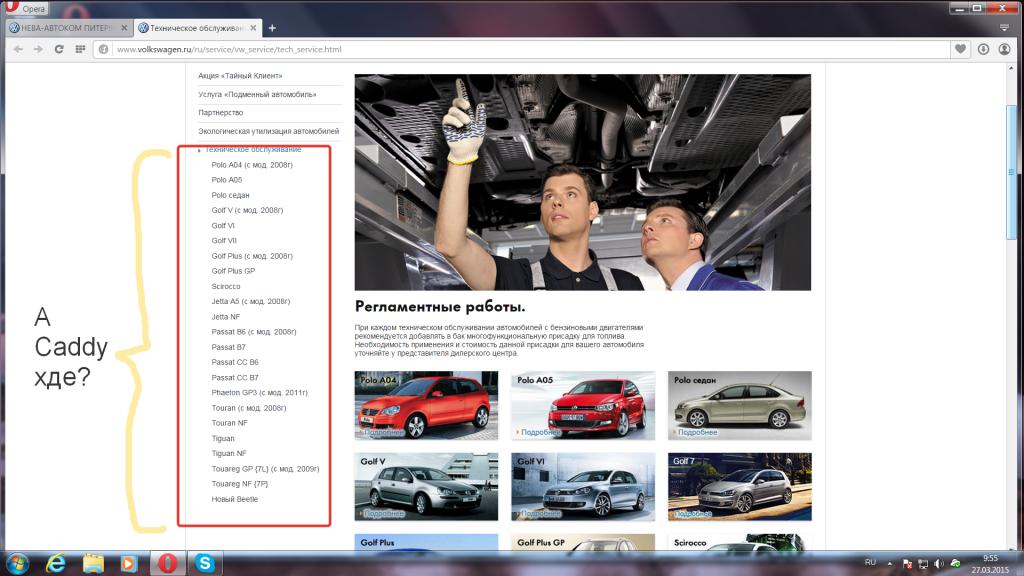This screenshot has width=1024, height=576.
Task: Open the media player taskbar icon
Action: tap(129, 563)
